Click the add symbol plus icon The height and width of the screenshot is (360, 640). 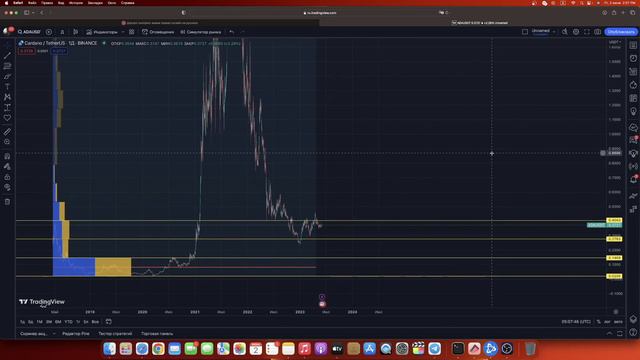click(49, 32)
